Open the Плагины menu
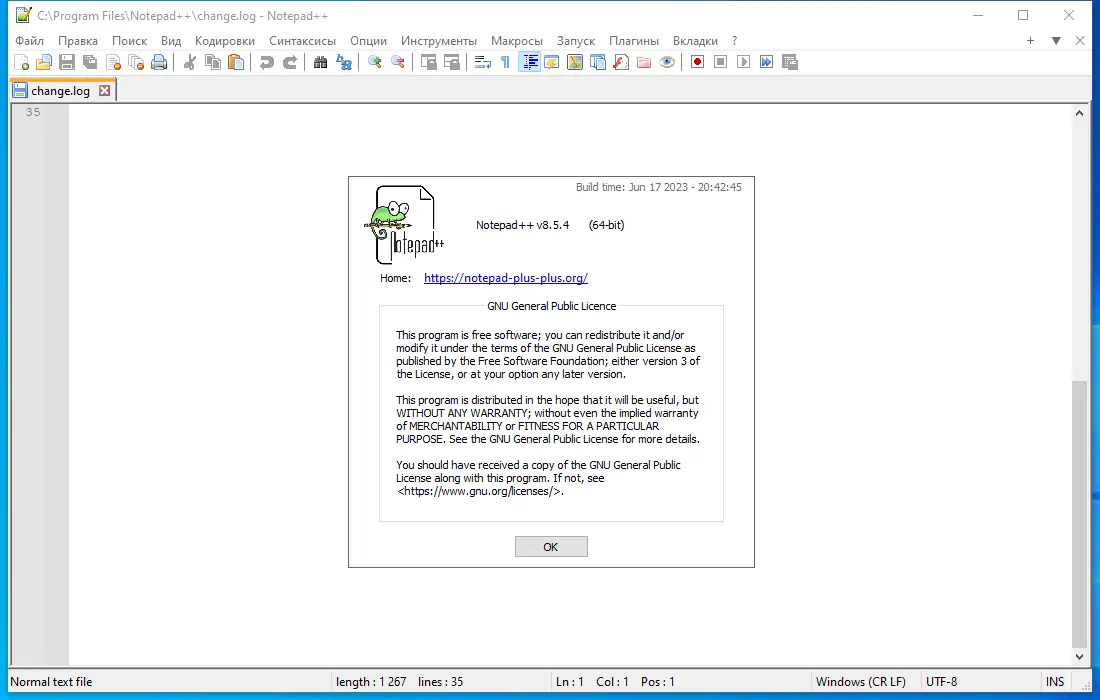 [634, 41]
